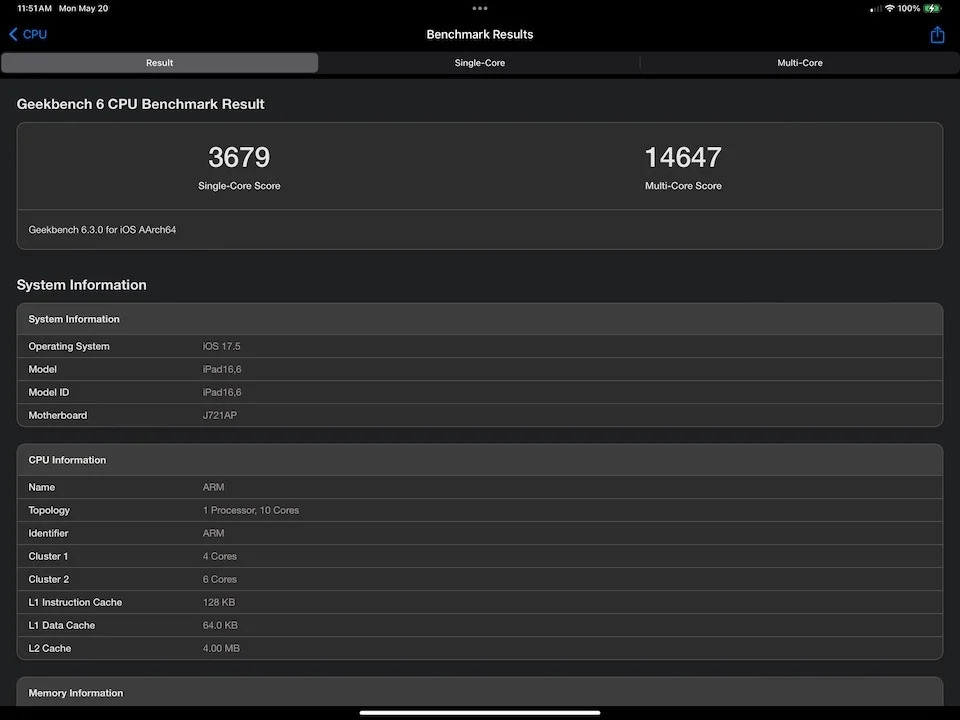The image size is (960, 720).
Task: Switch to the Multi-Core tab
Action: click(x=800, y=62)
